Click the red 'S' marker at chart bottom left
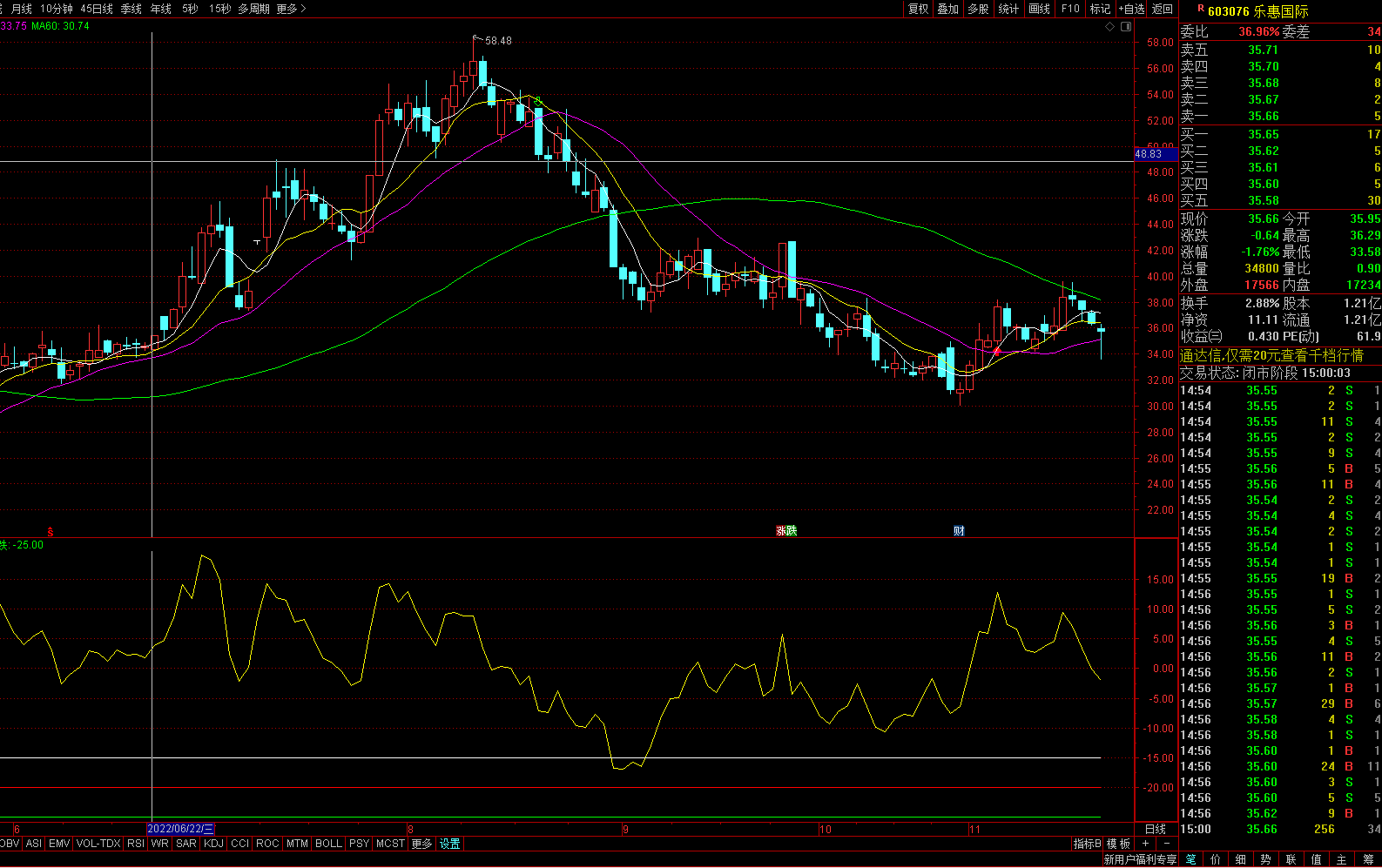The width and height of the screenshot is (1382, 868). click(51, 531)
